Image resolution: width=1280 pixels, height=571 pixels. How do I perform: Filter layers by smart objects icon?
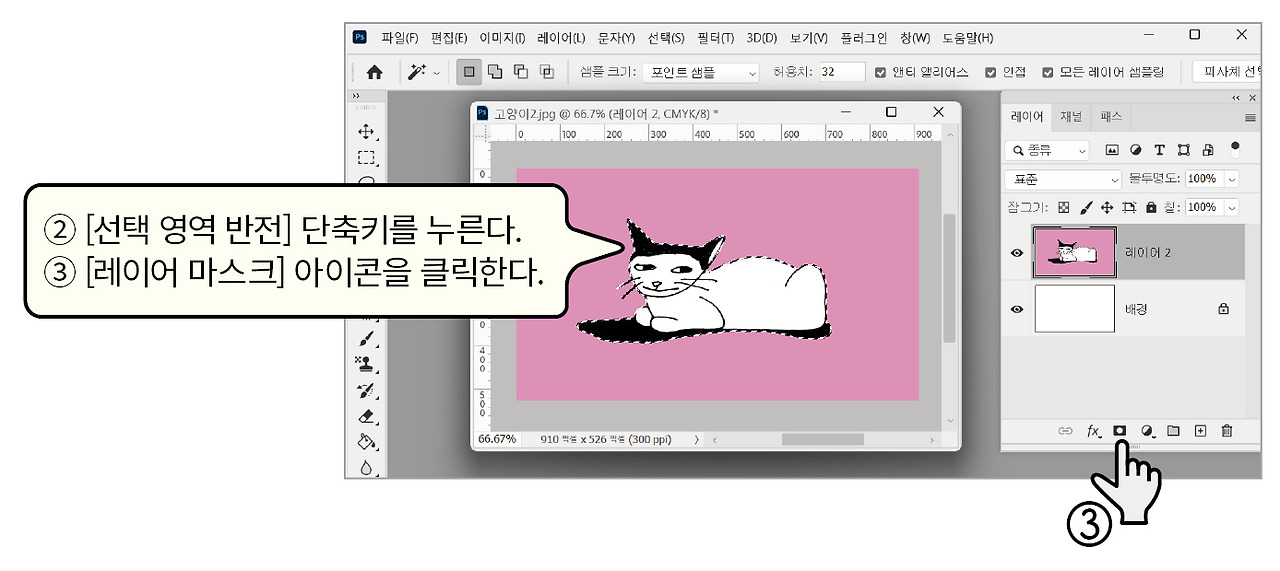(x=1208, y=150)
